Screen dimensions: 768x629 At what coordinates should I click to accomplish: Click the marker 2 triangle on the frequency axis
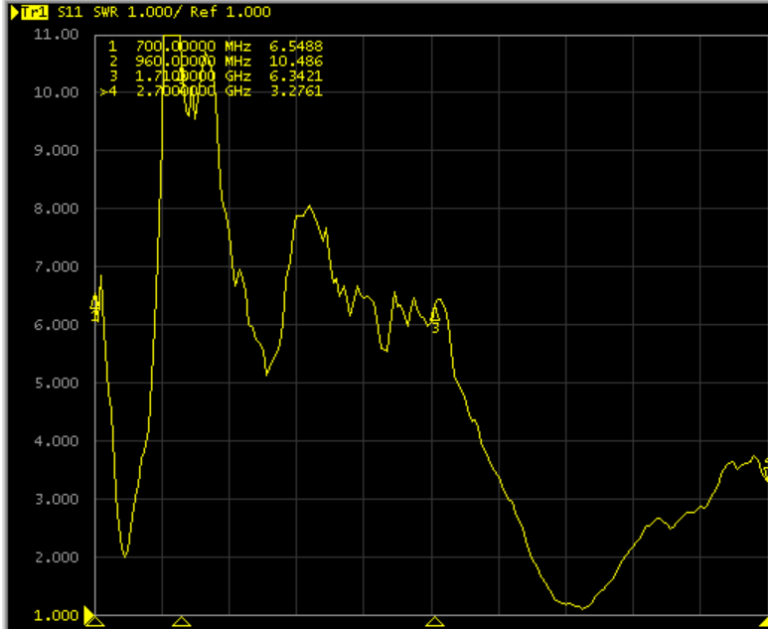pos(182,622)
